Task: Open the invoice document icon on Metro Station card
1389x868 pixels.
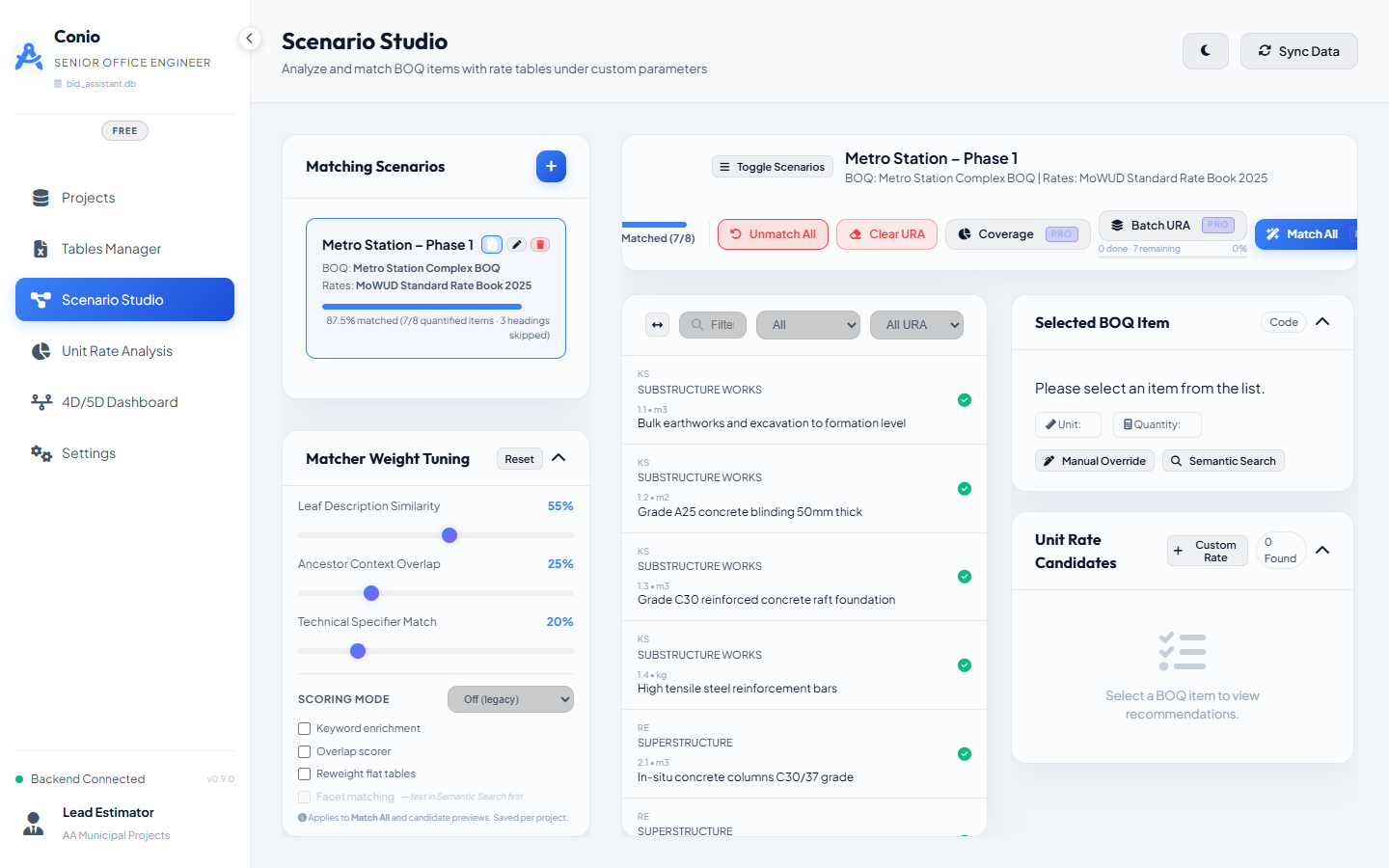Action: tap(492, 245)
